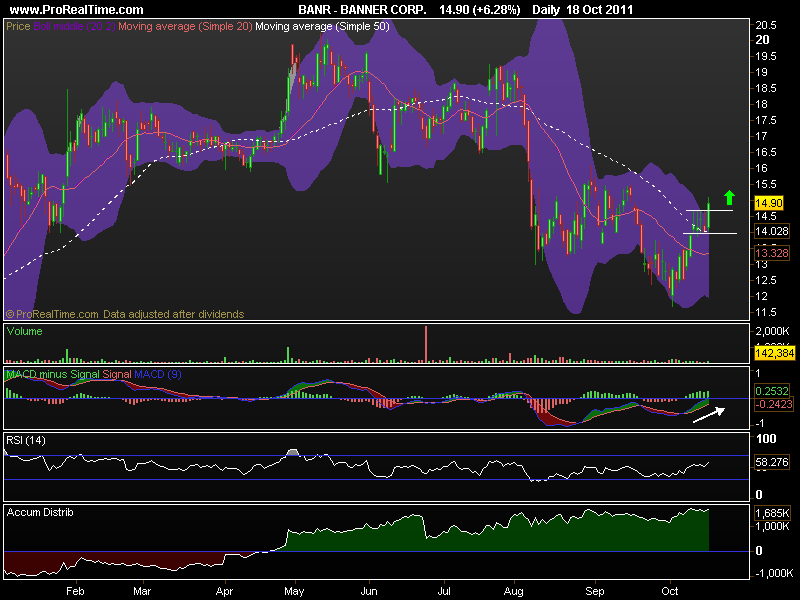Click the Oct label on time axis
This screenshot has height=600, width=800.
tap(669, 591)
